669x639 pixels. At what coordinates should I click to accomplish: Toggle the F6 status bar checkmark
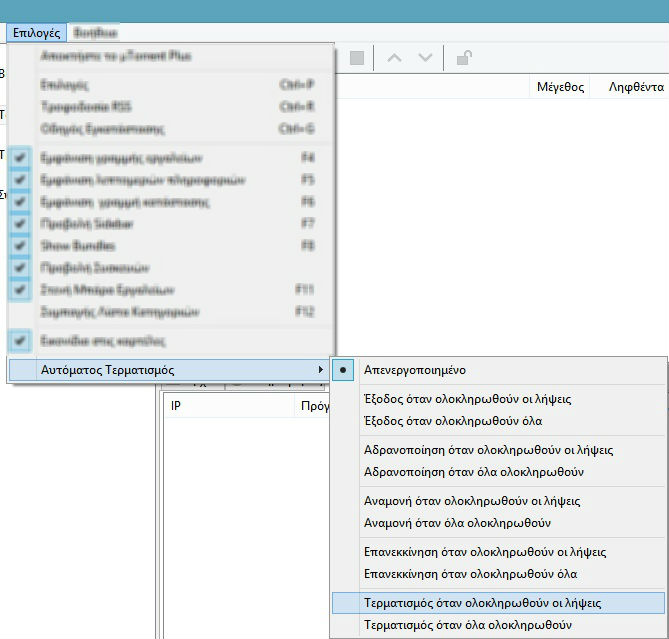20,202
